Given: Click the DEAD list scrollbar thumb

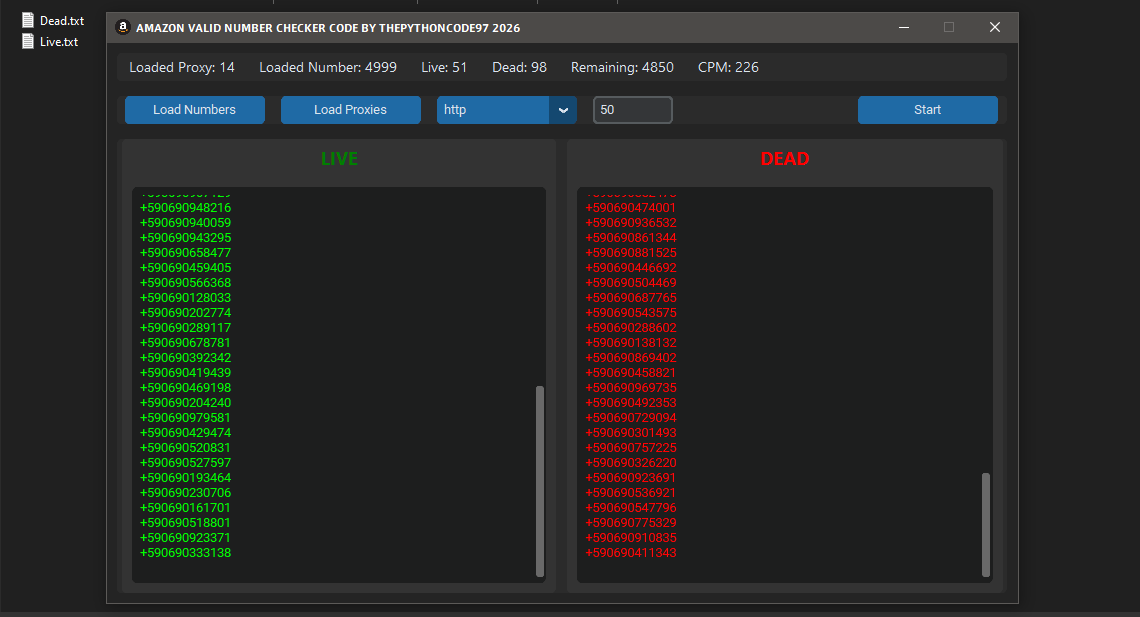Looking at the screenshot, I should [986, 525].
